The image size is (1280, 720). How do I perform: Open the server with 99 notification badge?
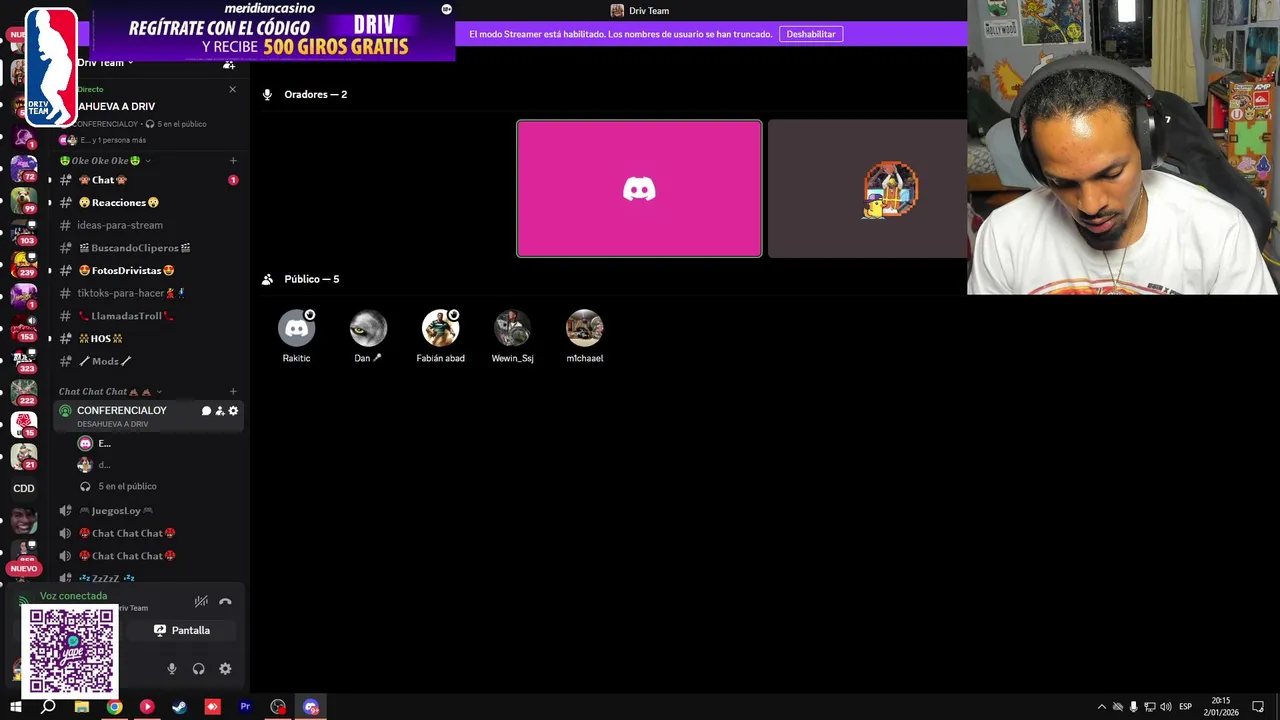coord(24,199)
